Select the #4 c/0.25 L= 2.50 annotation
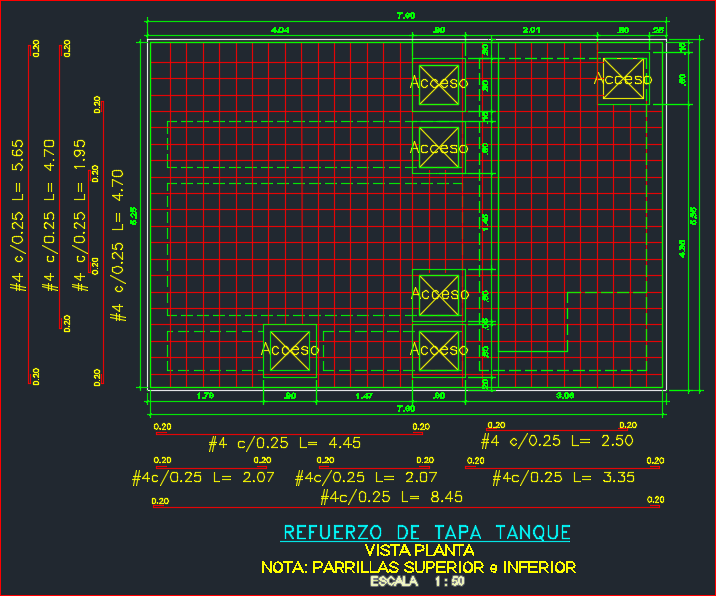Viewport: 716px width, 596px height. [x=557, y=441]
